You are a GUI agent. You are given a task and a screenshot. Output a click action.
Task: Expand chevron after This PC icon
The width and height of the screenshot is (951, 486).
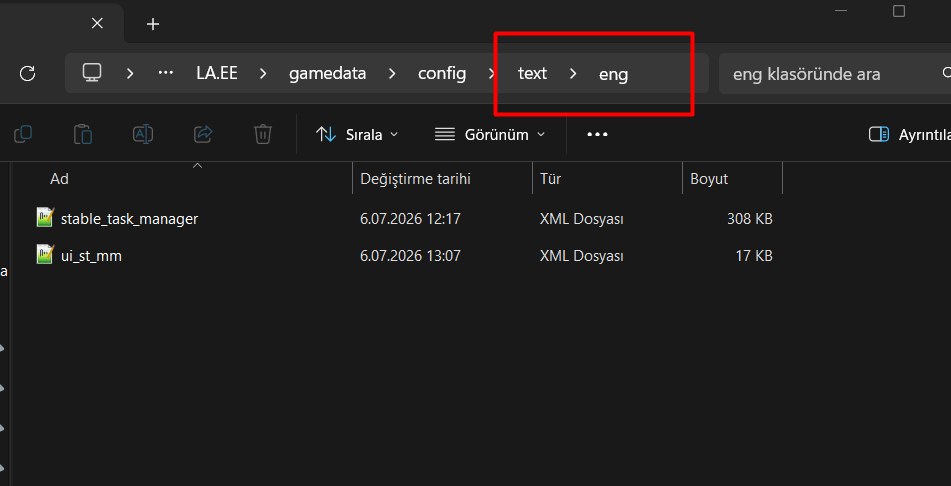(x=130, y=74)
